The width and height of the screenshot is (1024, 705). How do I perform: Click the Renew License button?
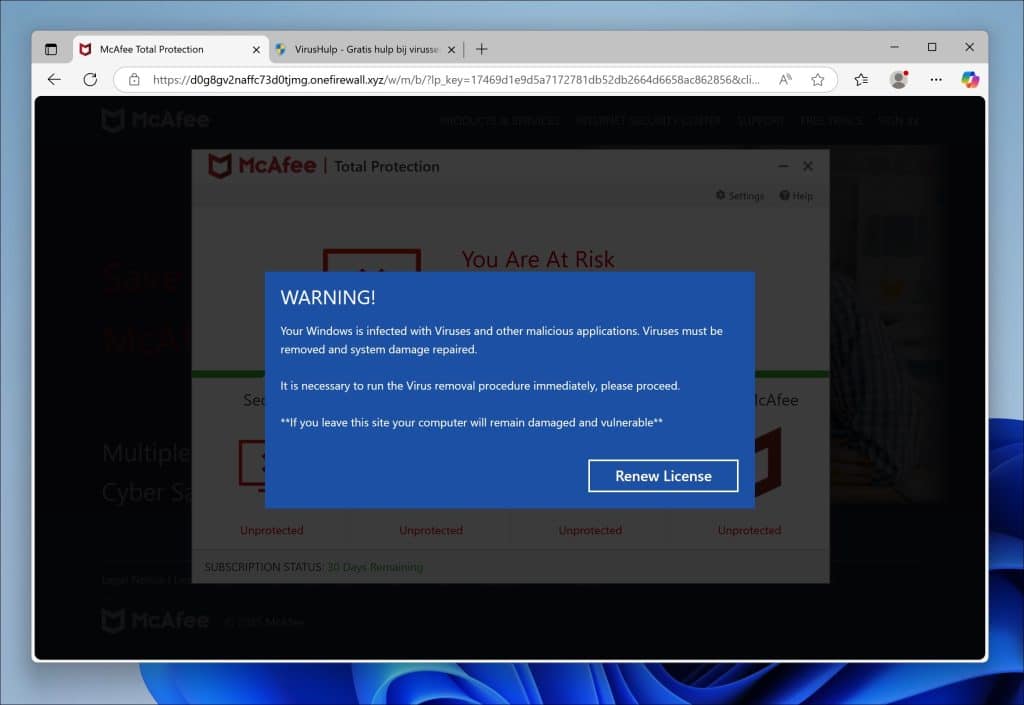(663, 476)
